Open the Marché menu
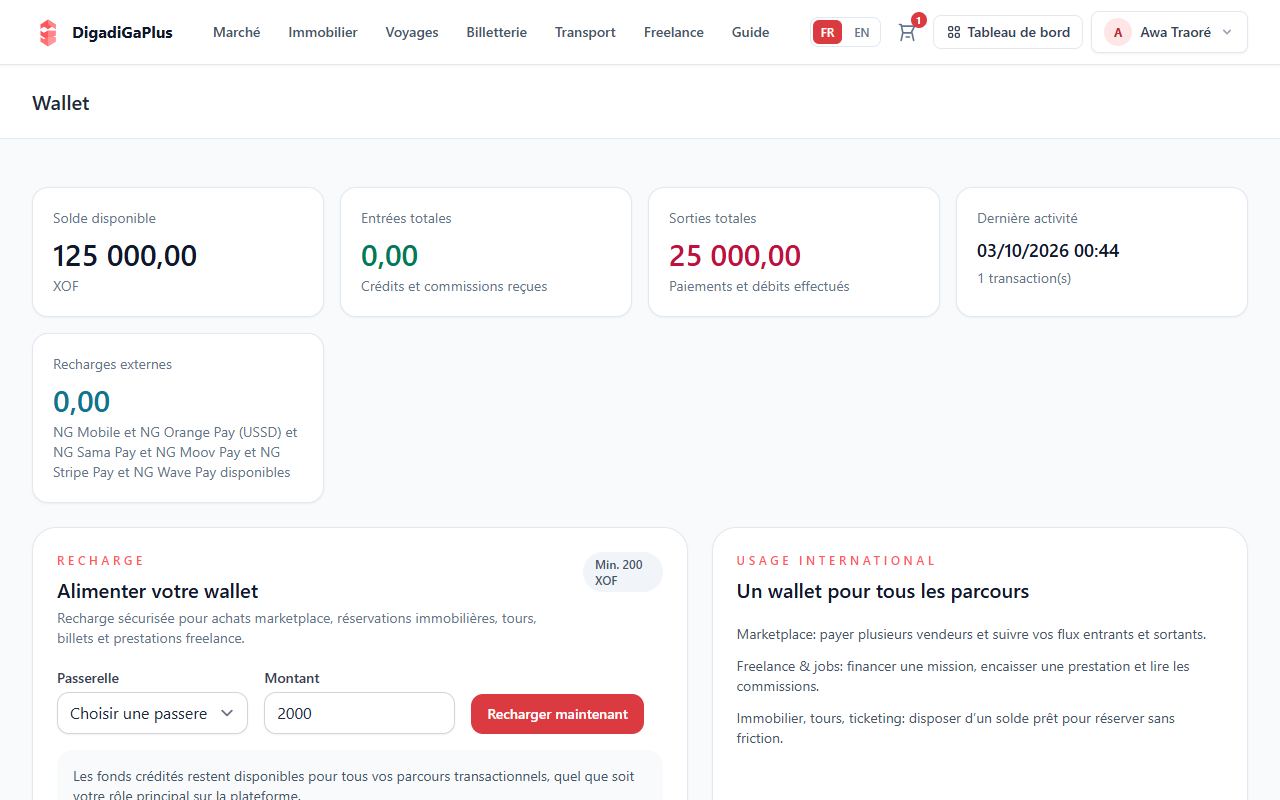The image size is (1280, 800). click(237, 32)
